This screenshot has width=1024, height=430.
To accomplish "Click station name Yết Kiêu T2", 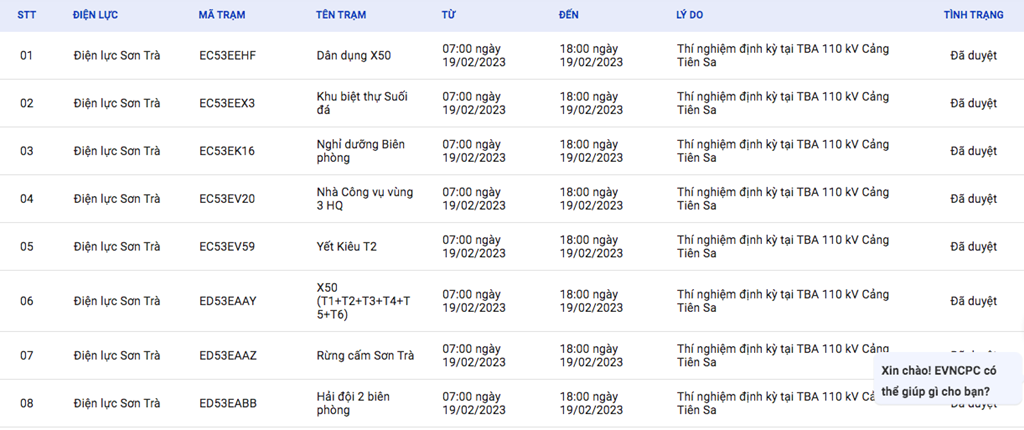I will (347, 246).
